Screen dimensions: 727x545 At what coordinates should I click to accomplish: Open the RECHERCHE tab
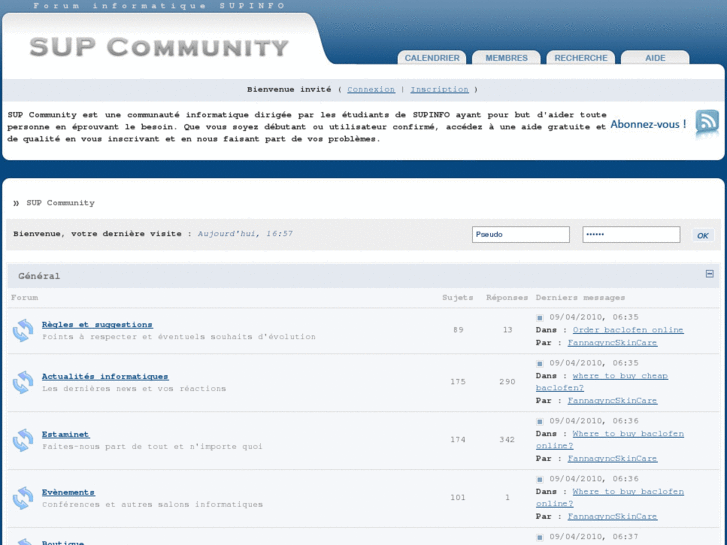(x=580, y=58)
